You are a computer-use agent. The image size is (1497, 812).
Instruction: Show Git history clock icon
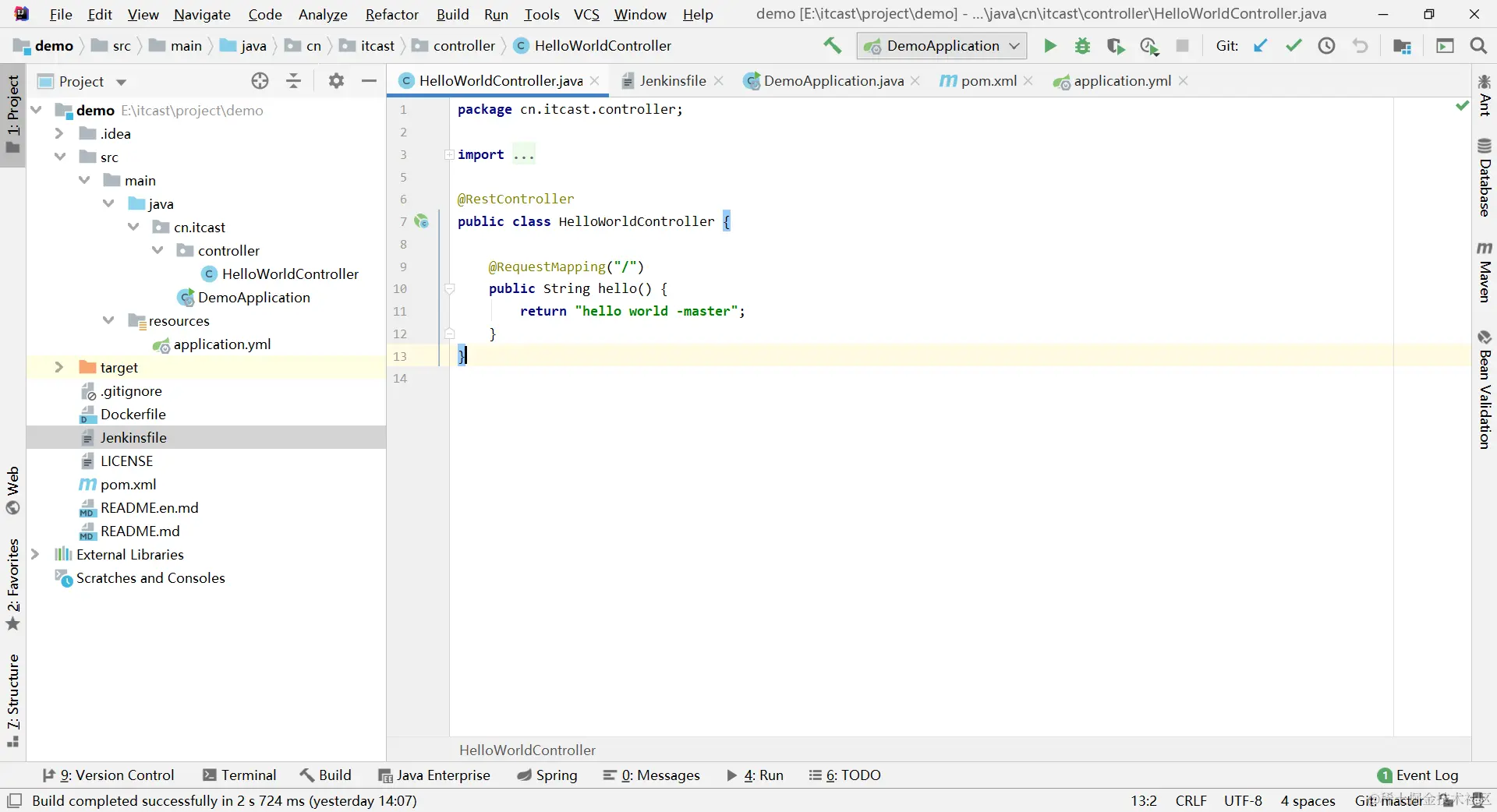click(1326, 46)
